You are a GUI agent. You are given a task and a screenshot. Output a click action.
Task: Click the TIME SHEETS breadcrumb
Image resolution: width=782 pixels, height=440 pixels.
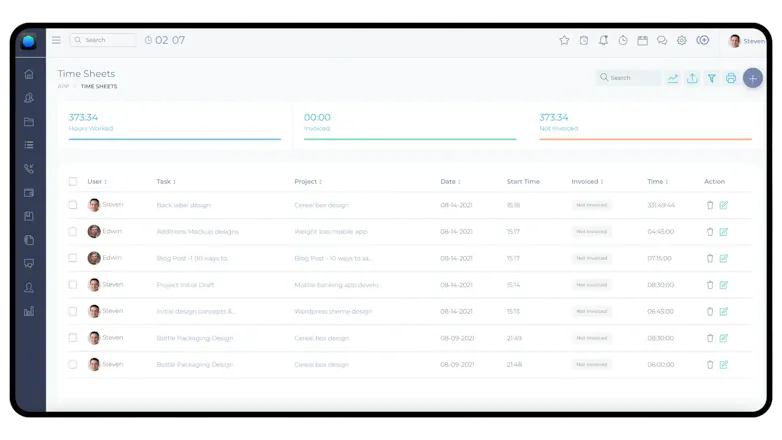pos(99,86)
